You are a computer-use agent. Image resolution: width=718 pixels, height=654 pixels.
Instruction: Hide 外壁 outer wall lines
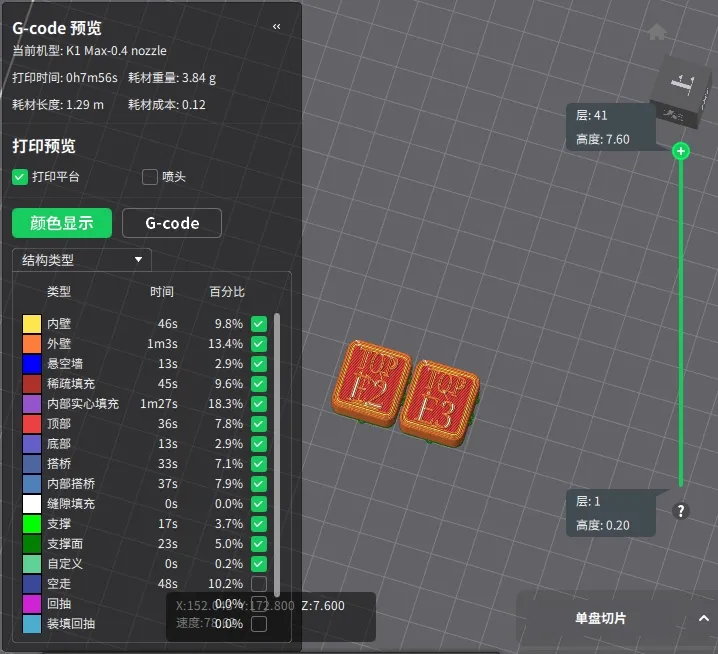pos(259,344)
